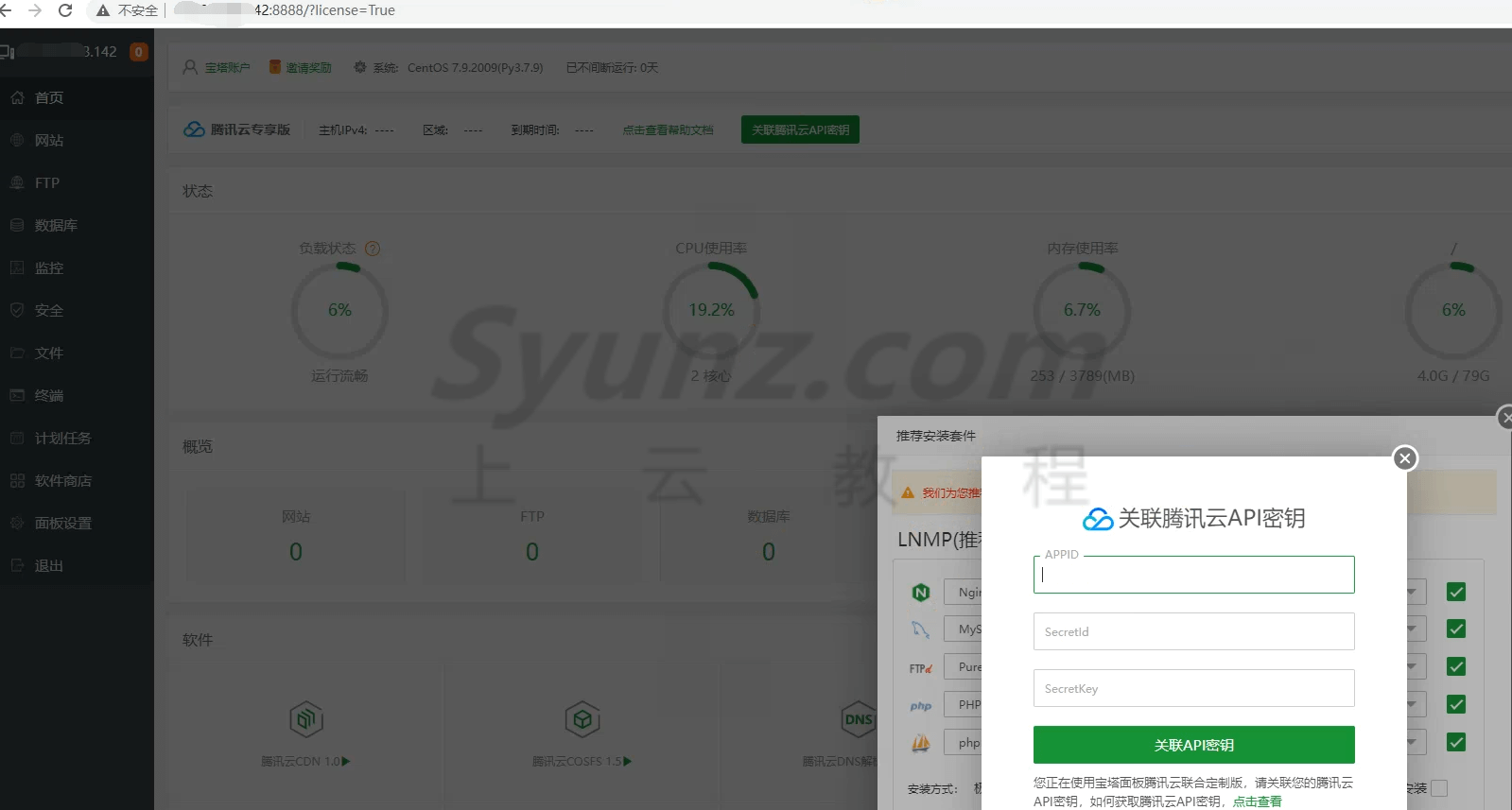Click the orange notification badge showing 0
Image resolution: width=1512 pixels, height=810 pixels.
139,52
